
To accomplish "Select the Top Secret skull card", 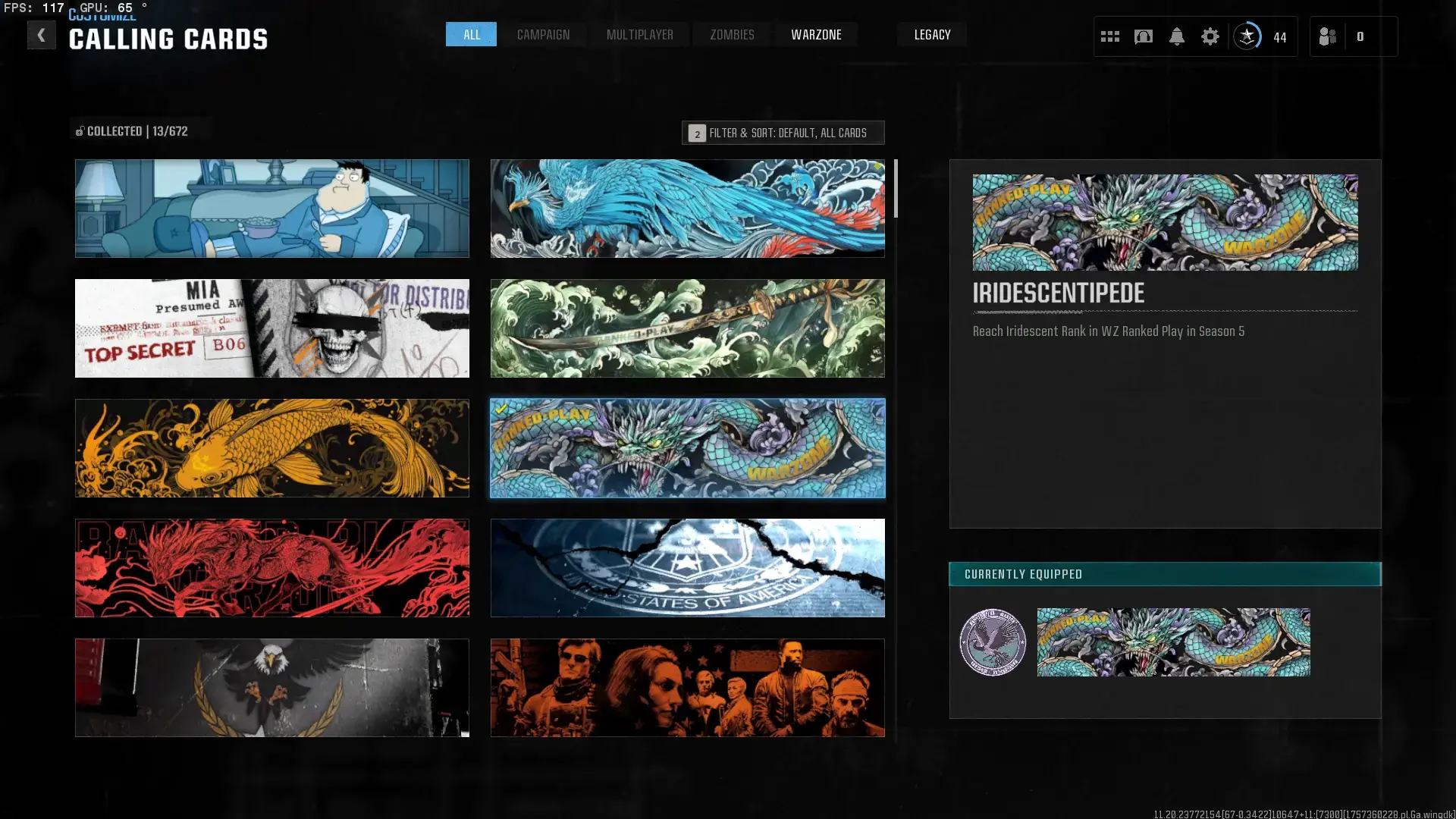I will click(271, 328).
